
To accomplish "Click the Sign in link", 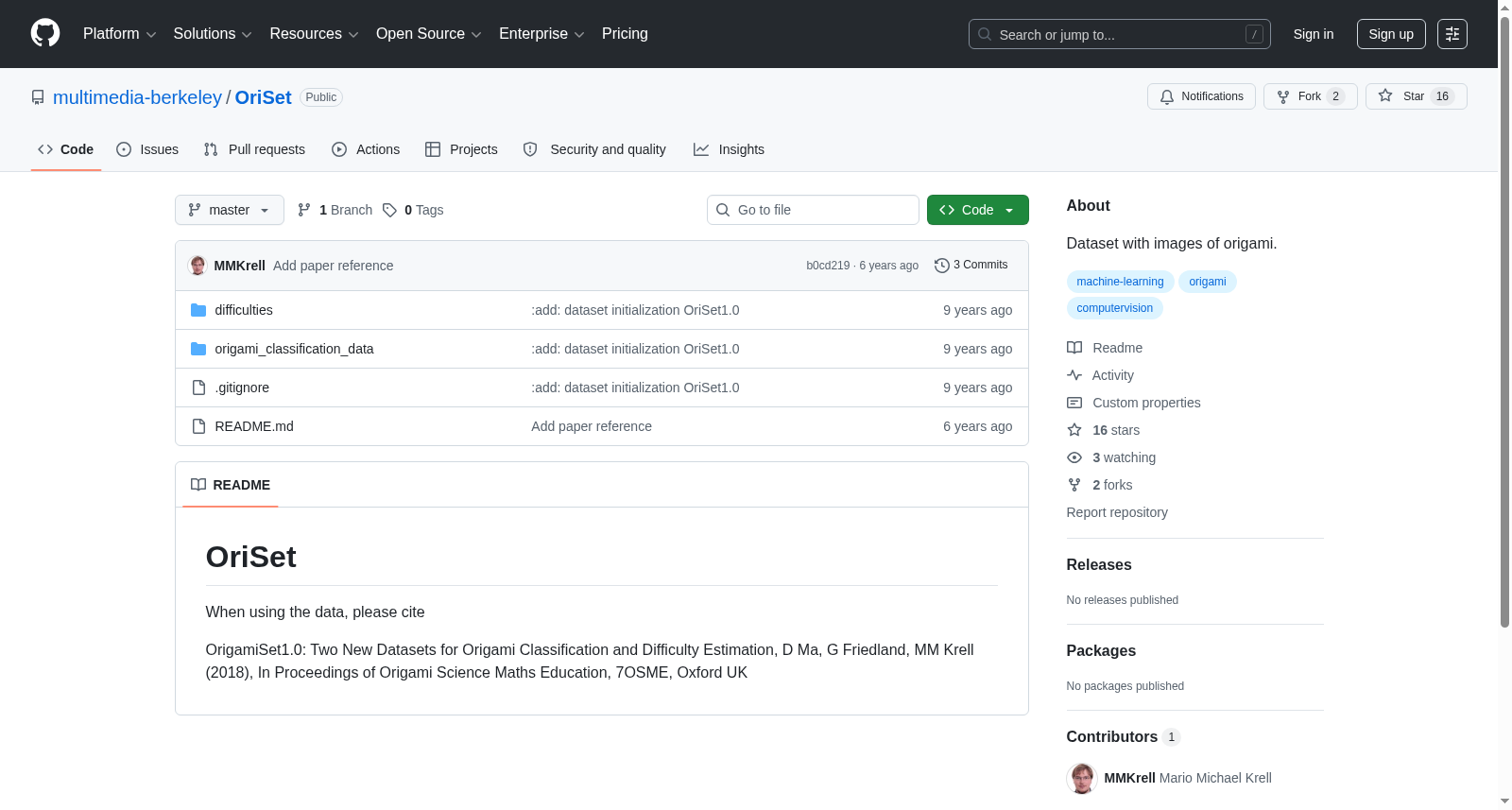I will (x=1314, y=34).
